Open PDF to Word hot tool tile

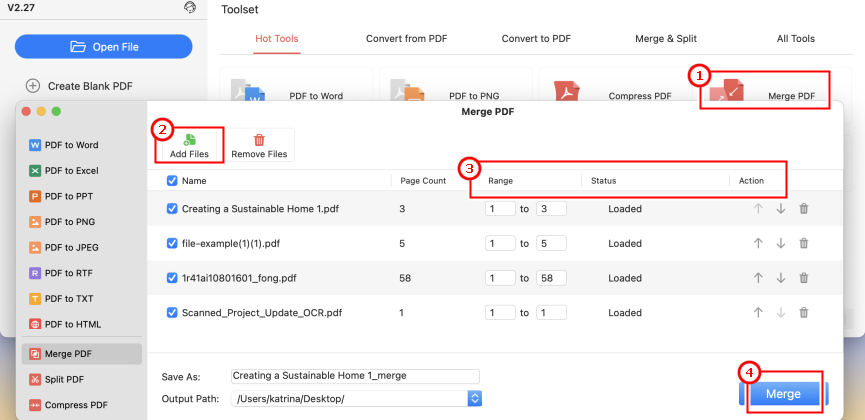[296, 86]
